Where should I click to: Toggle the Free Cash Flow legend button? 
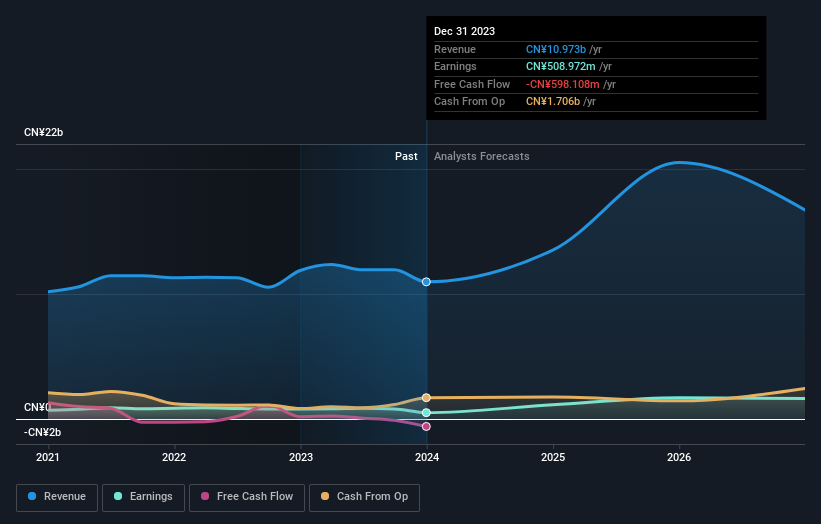coord(247,497)
